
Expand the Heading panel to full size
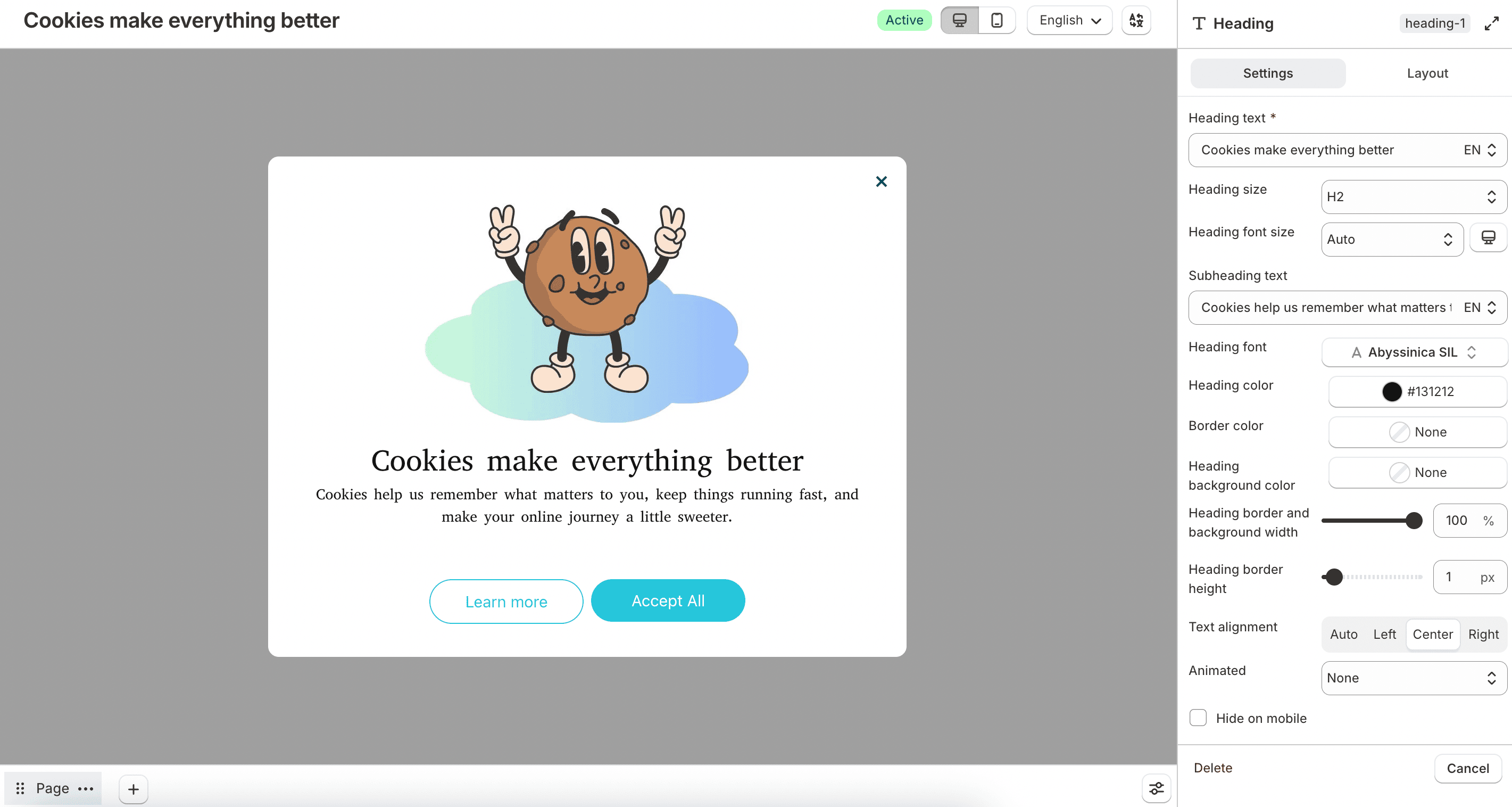tap(1491, 23)
